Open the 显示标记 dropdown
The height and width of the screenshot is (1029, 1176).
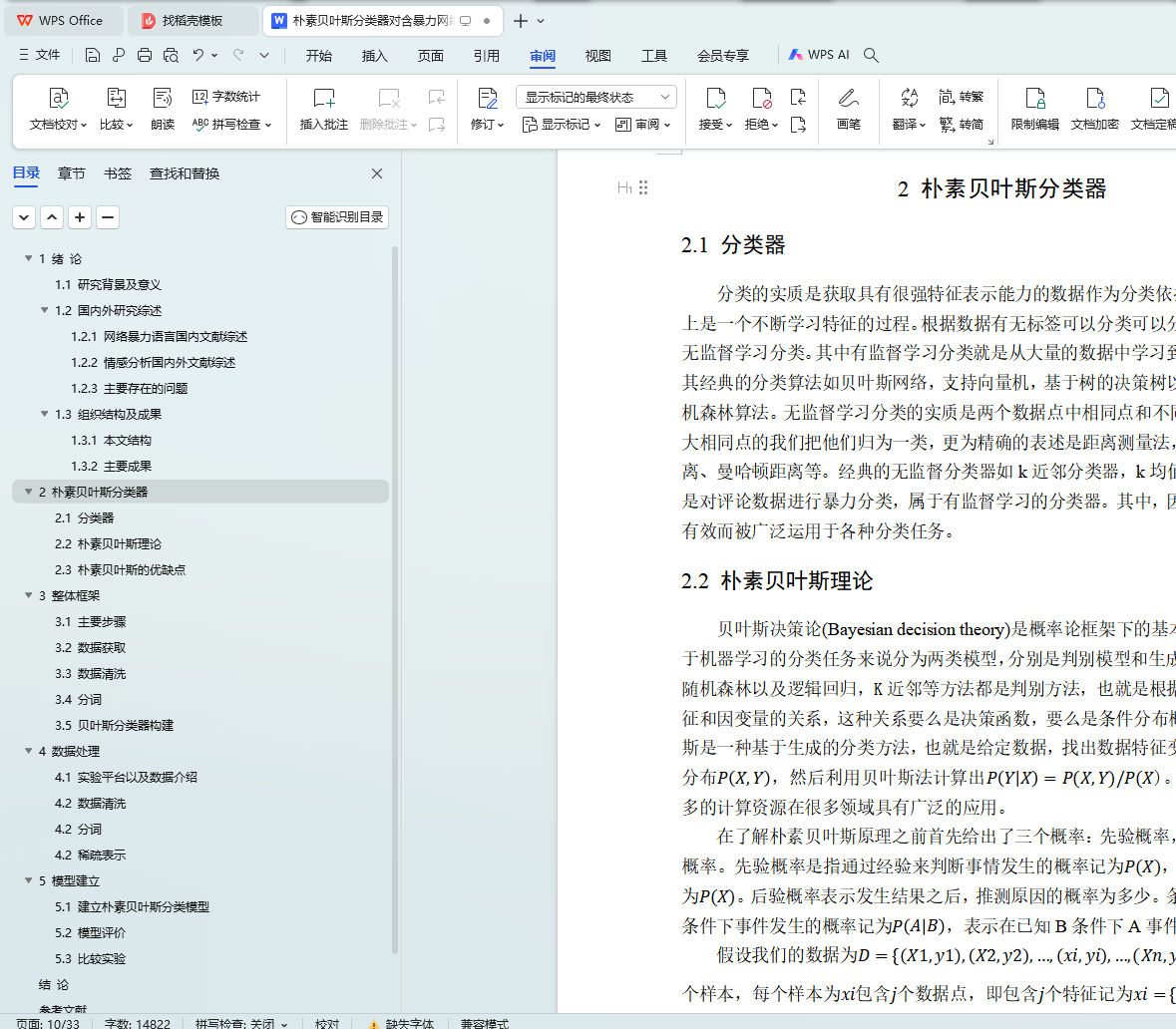click(562, 125)
